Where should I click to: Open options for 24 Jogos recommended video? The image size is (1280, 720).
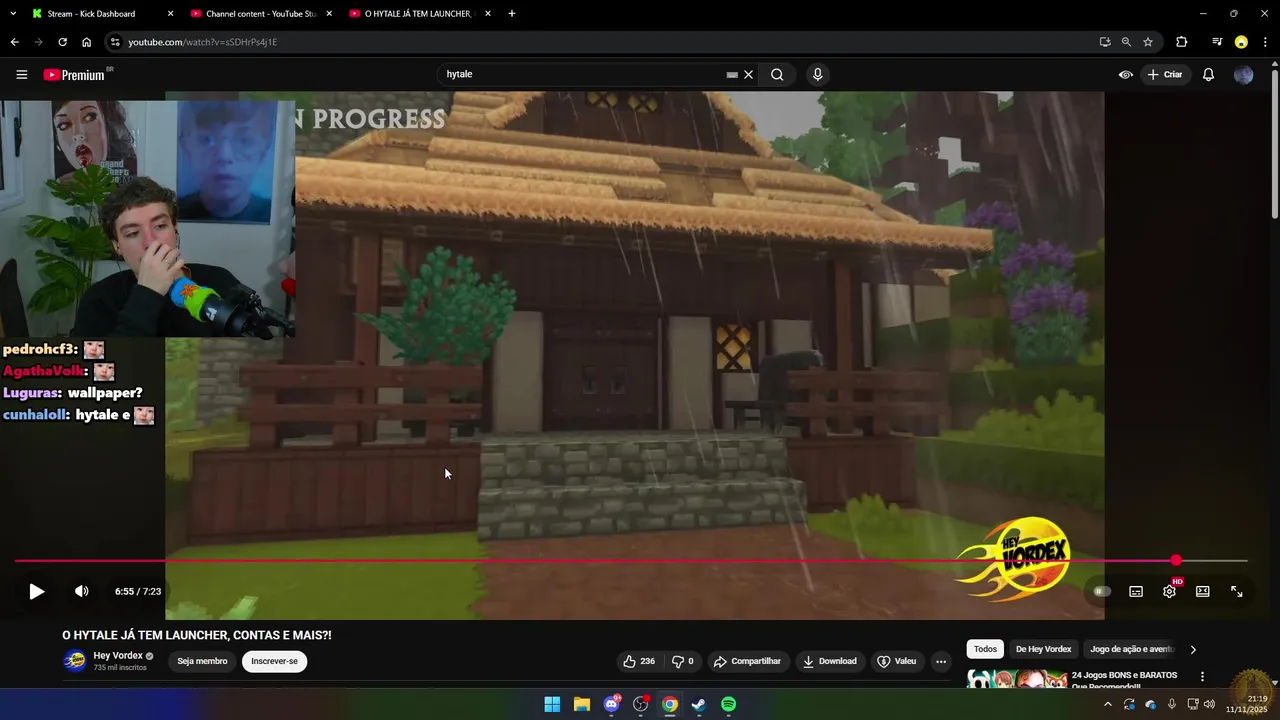[x=1202, y=677]
